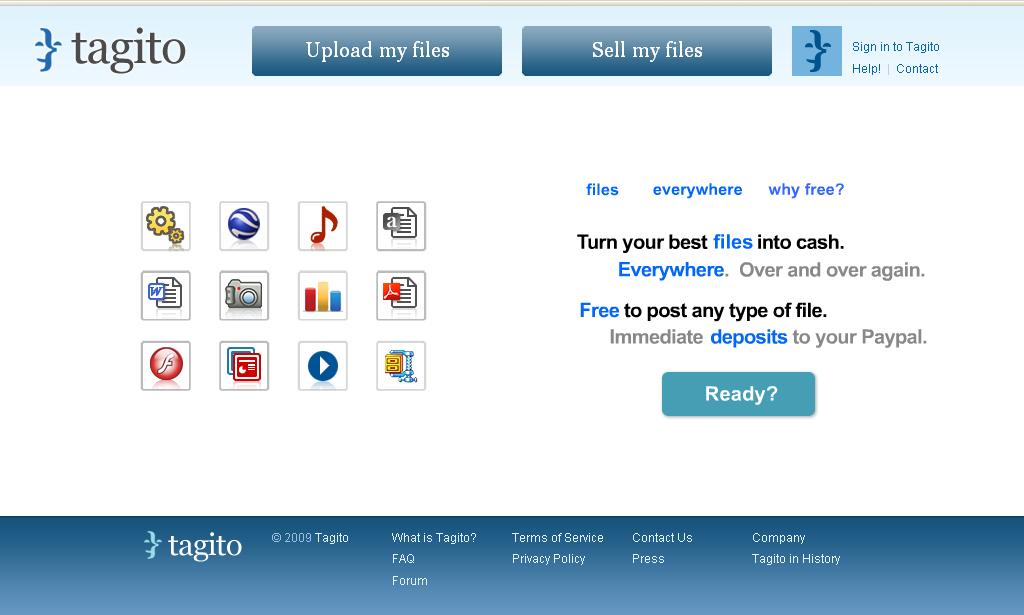Click the blue play video icon
Screen dimensions: 1024x615
coord(323,366)
